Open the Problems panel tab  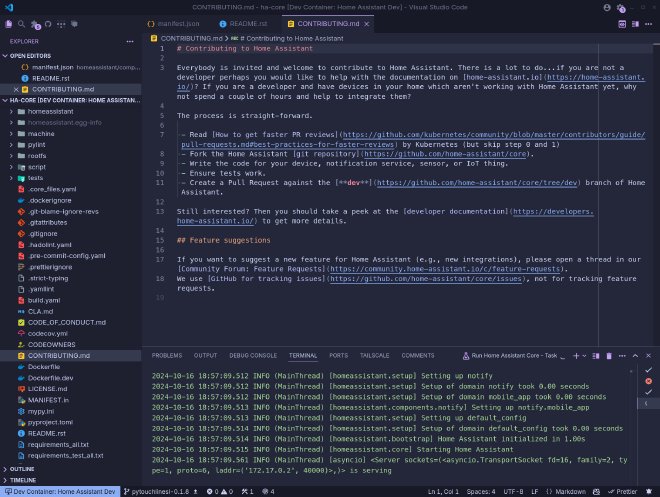click(167, 356)
